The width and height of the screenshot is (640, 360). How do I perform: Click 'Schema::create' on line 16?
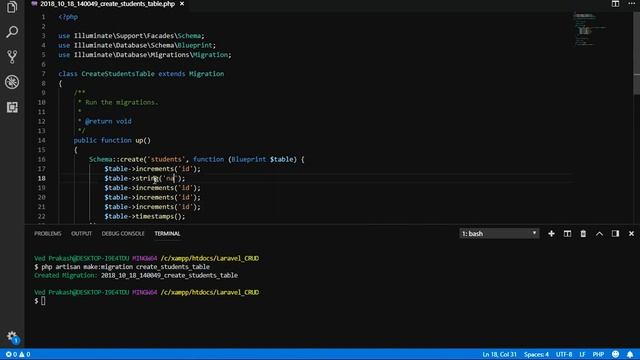(116, 159)
